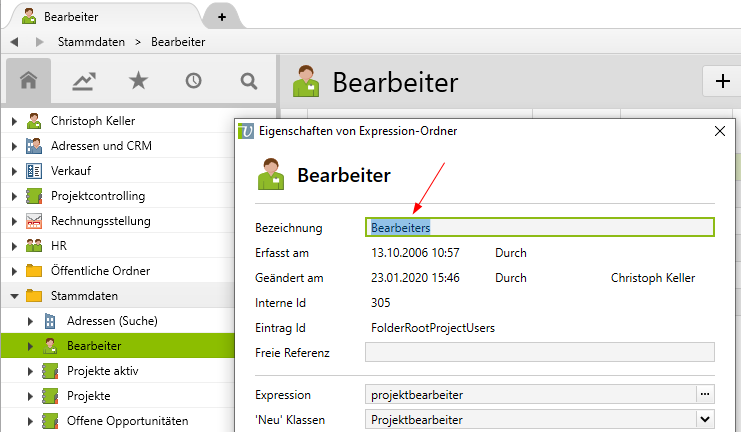The width and height of the screenshot is (741, 432).
Task: Select Offene Opportunitäten folder
Action: pos(126,421)
